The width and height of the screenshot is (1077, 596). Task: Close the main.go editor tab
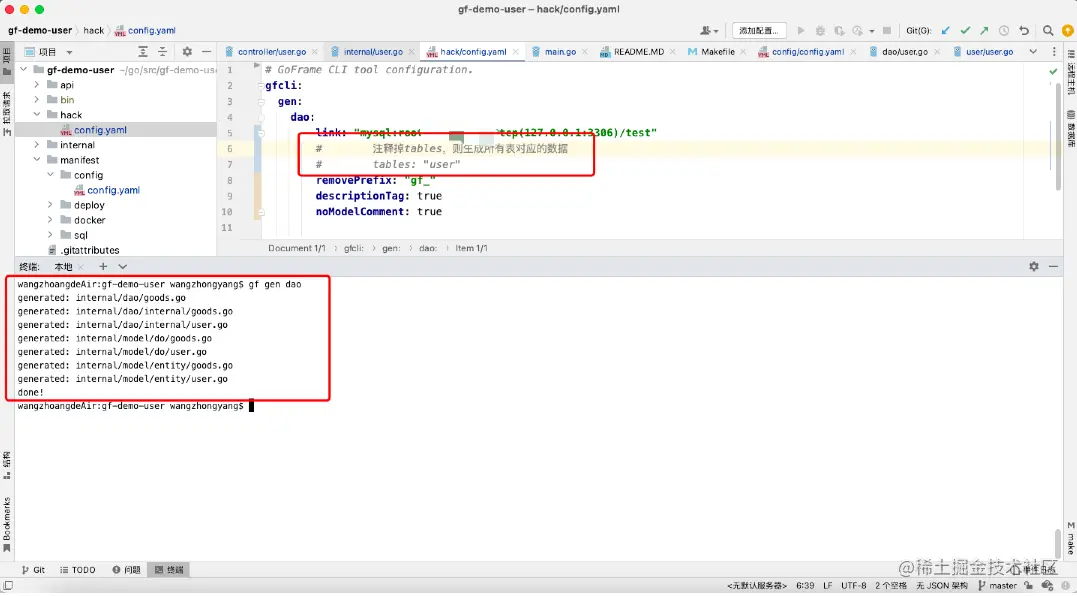click(x=585, y=51)
